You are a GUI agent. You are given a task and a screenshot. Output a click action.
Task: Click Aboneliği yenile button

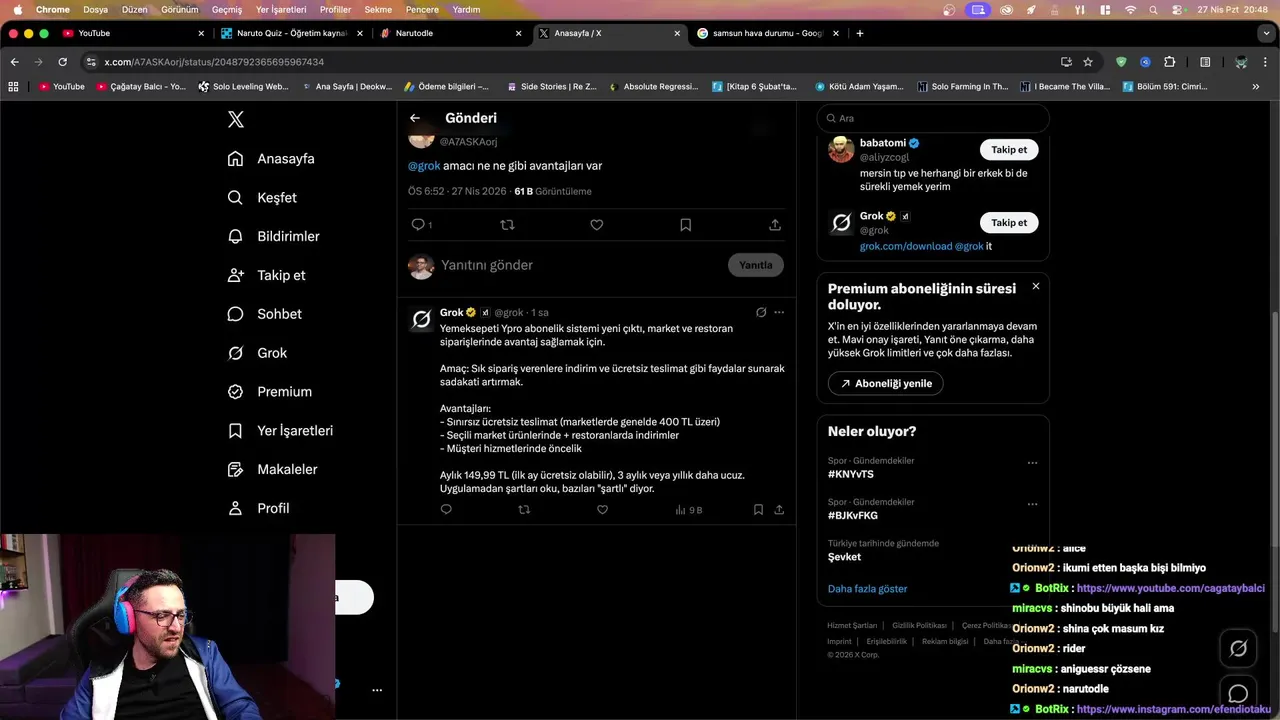(886, 383)
